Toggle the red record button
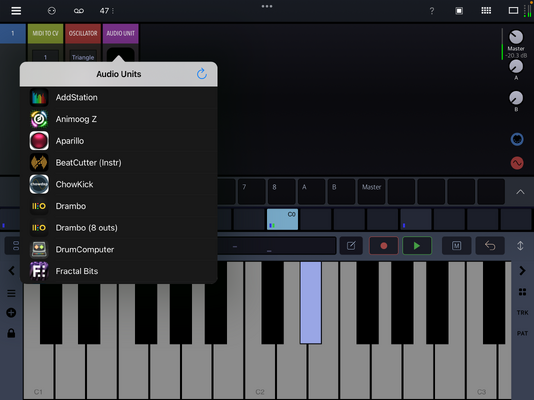The height and width of the screenshot is (400, 534). 384,245
